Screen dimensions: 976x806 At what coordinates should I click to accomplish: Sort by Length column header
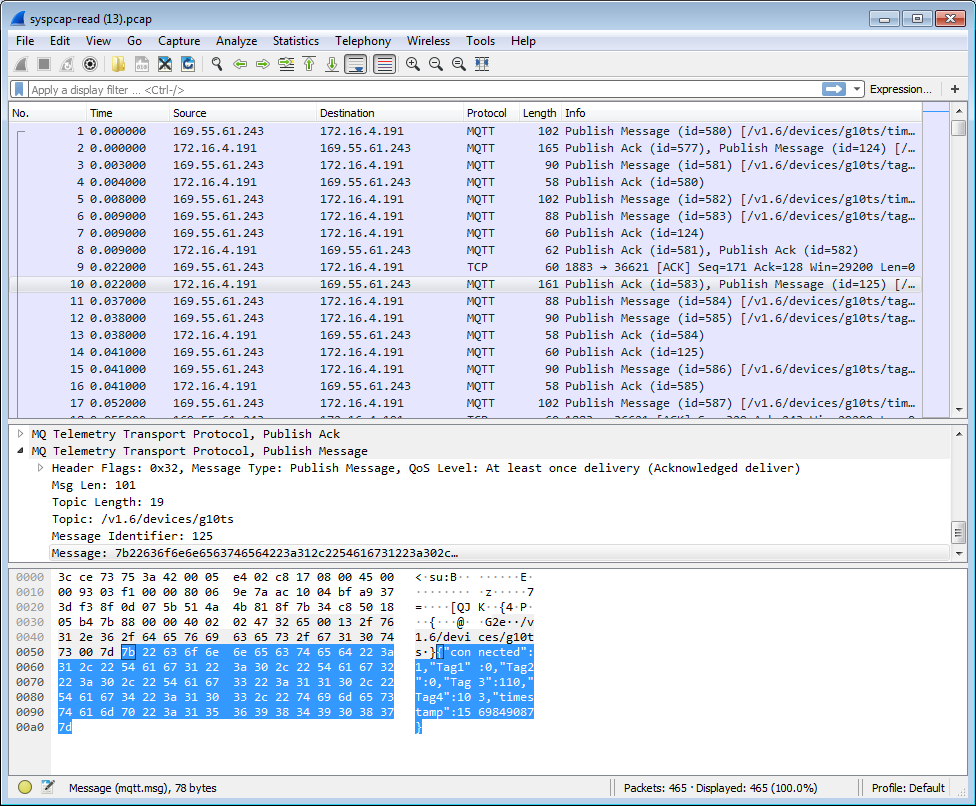(x=540, y=113)
